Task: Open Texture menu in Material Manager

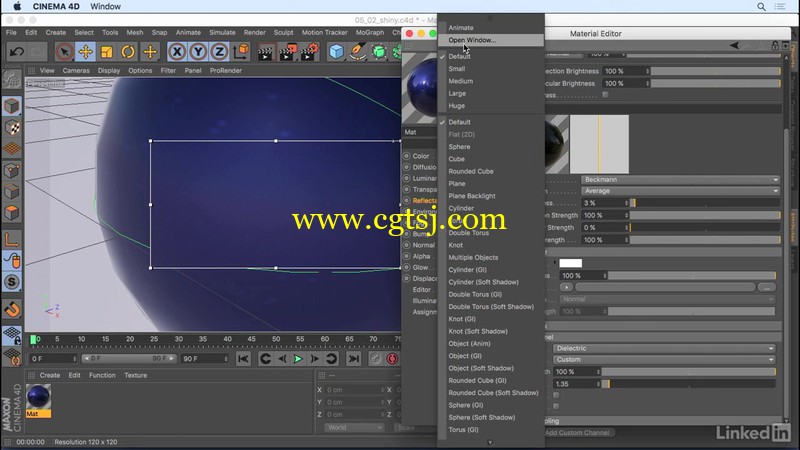Action: tap(135, 375)
